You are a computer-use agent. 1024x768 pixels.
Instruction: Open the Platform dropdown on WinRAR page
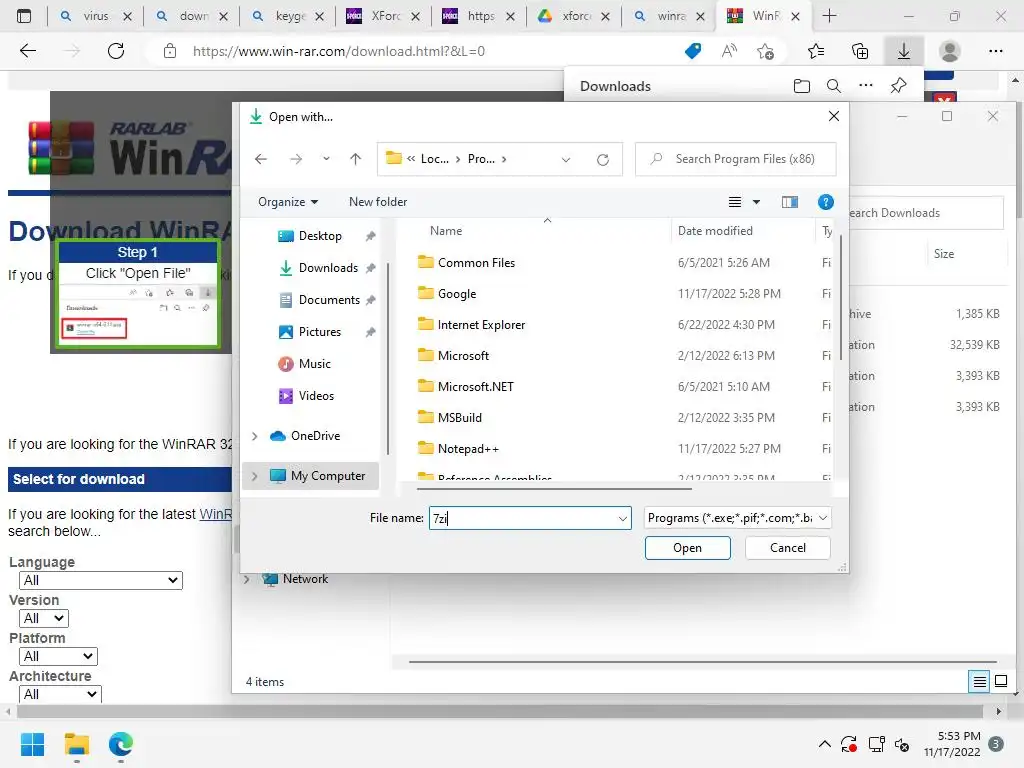pos(59,656)
